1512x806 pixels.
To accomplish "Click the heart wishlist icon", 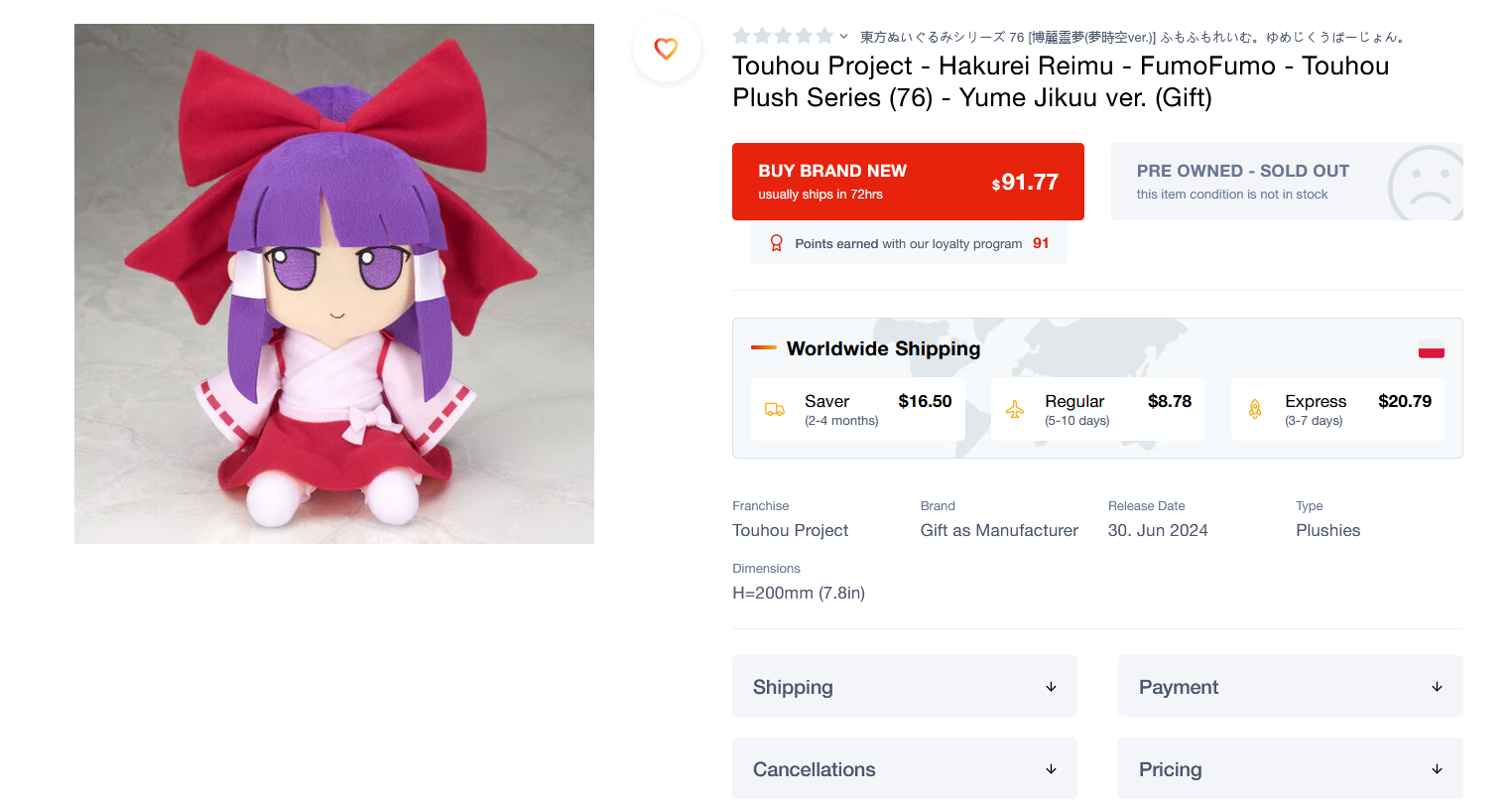I will (x=666, y=48).
